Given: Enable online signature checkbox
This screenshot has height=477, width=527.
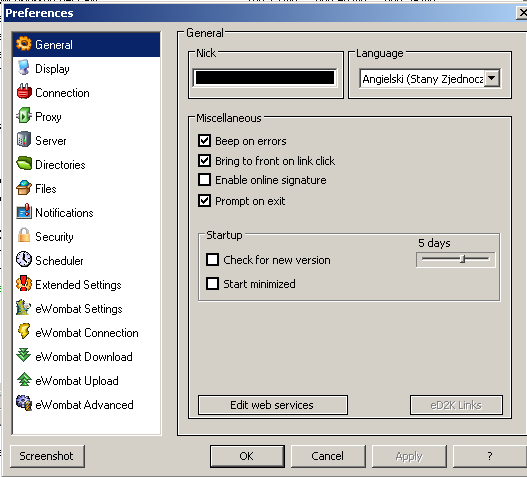Looking at the screenshot, I should pyautogui.click(x=205, y=180).
